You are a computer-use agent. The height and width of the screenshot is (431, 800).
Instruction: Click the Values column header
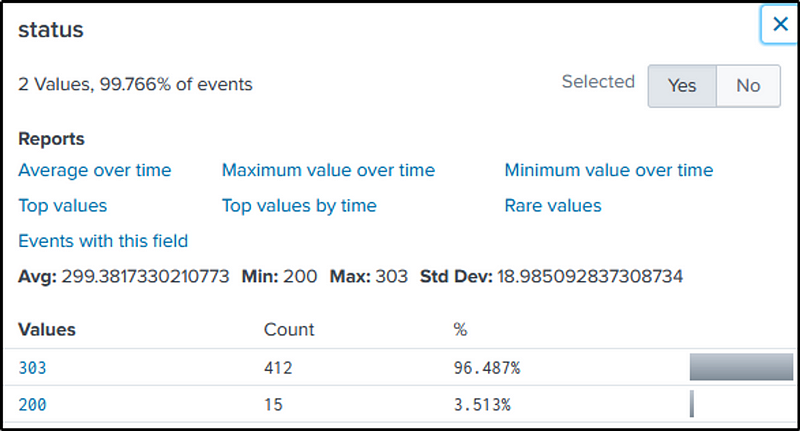[x=47, y=329]
